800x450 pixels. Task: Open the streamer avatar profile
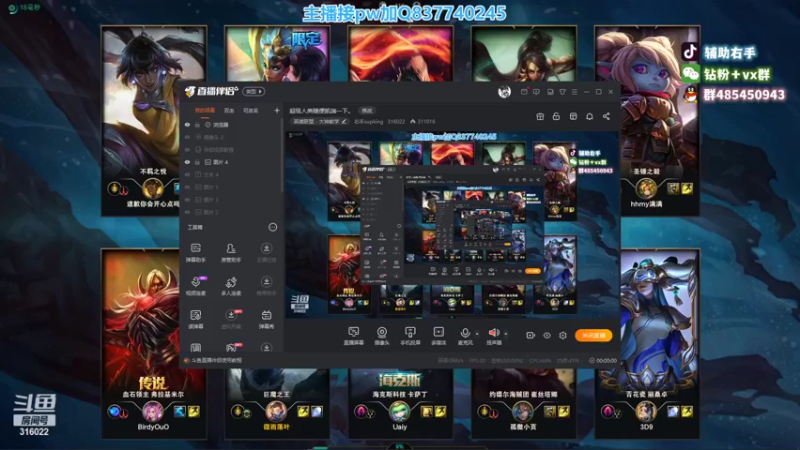(504, 91)
